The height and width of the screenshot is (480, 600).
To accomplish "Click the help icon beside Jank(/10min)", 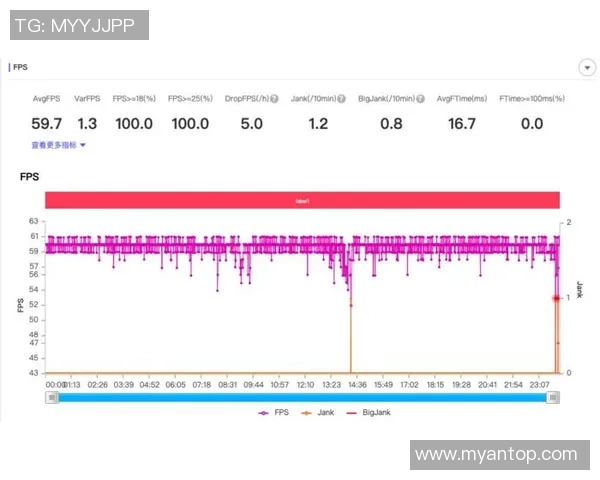I will click(x=342, y=99).
